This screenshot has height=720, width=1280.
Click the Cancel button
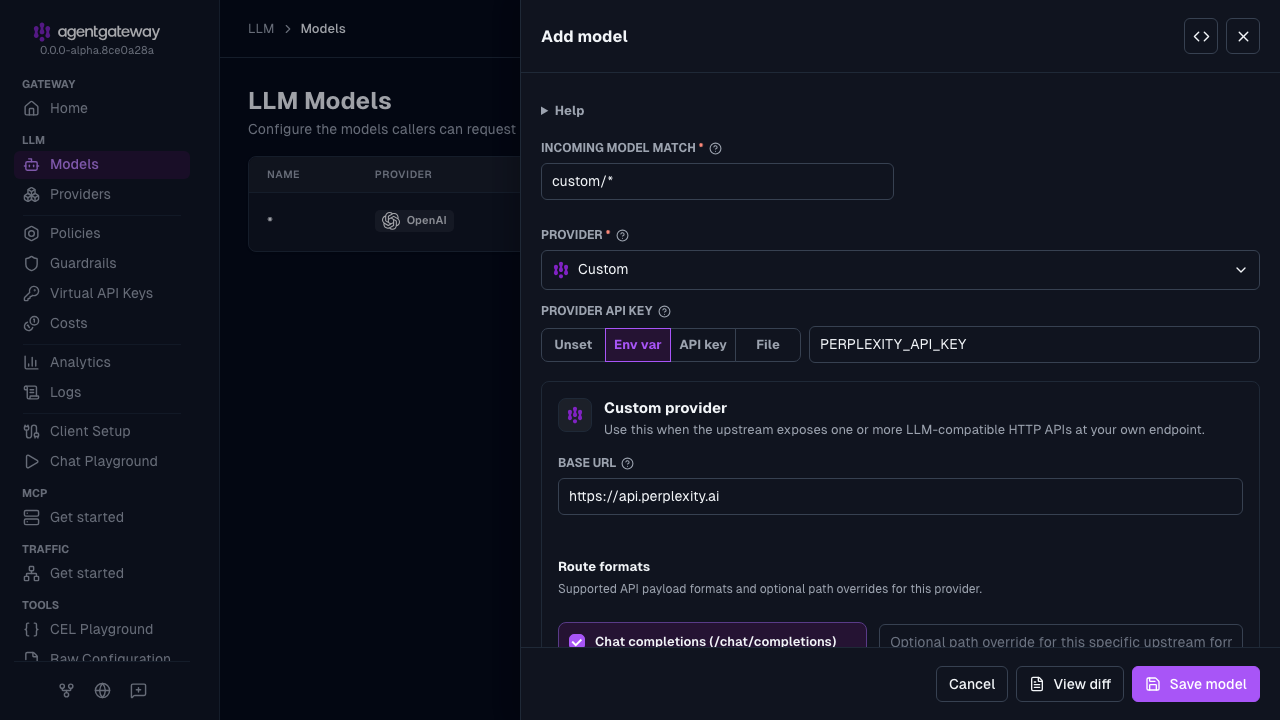(x=972, y=684)
